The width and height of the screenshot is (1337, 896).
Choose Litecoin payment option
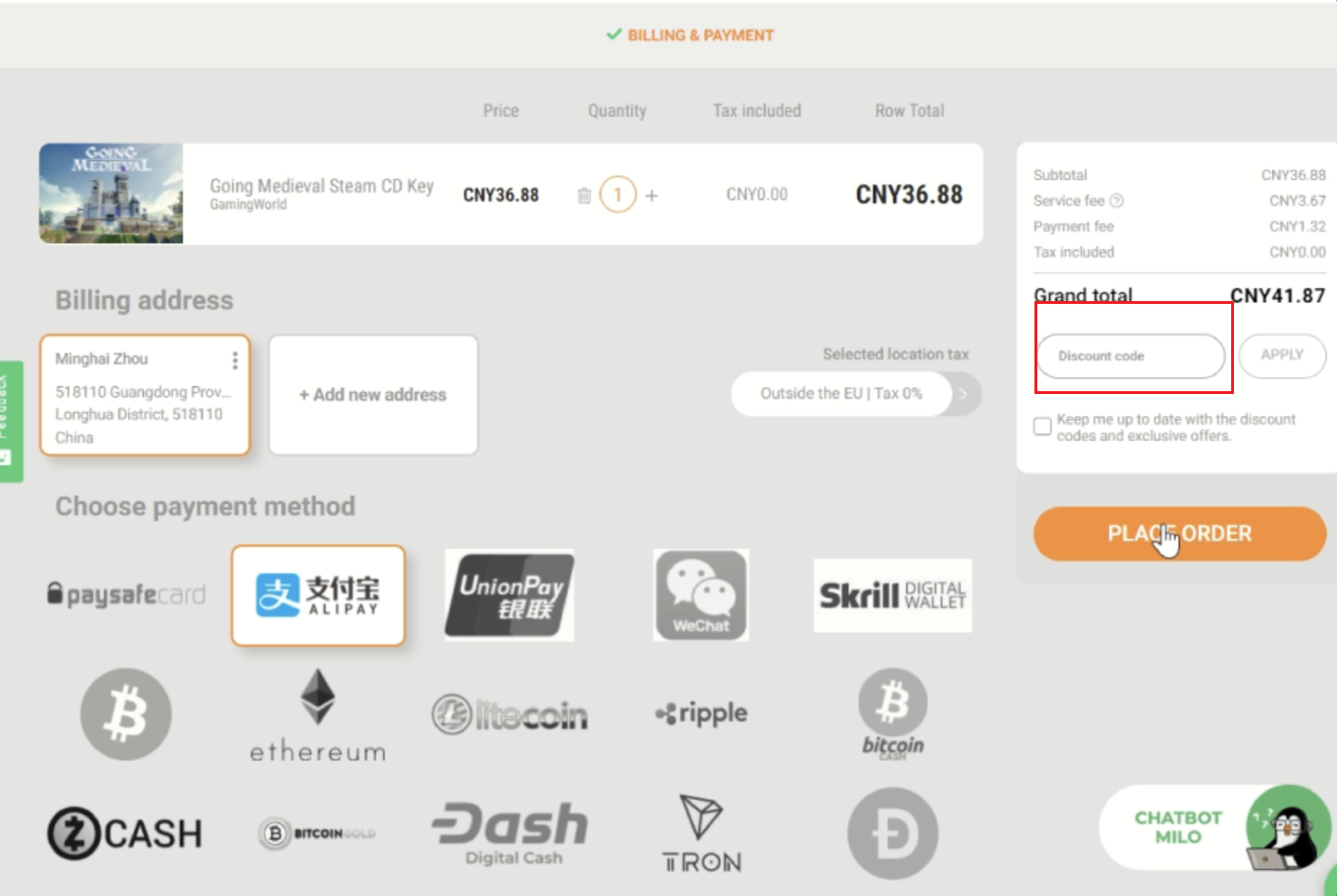[509, 714]
